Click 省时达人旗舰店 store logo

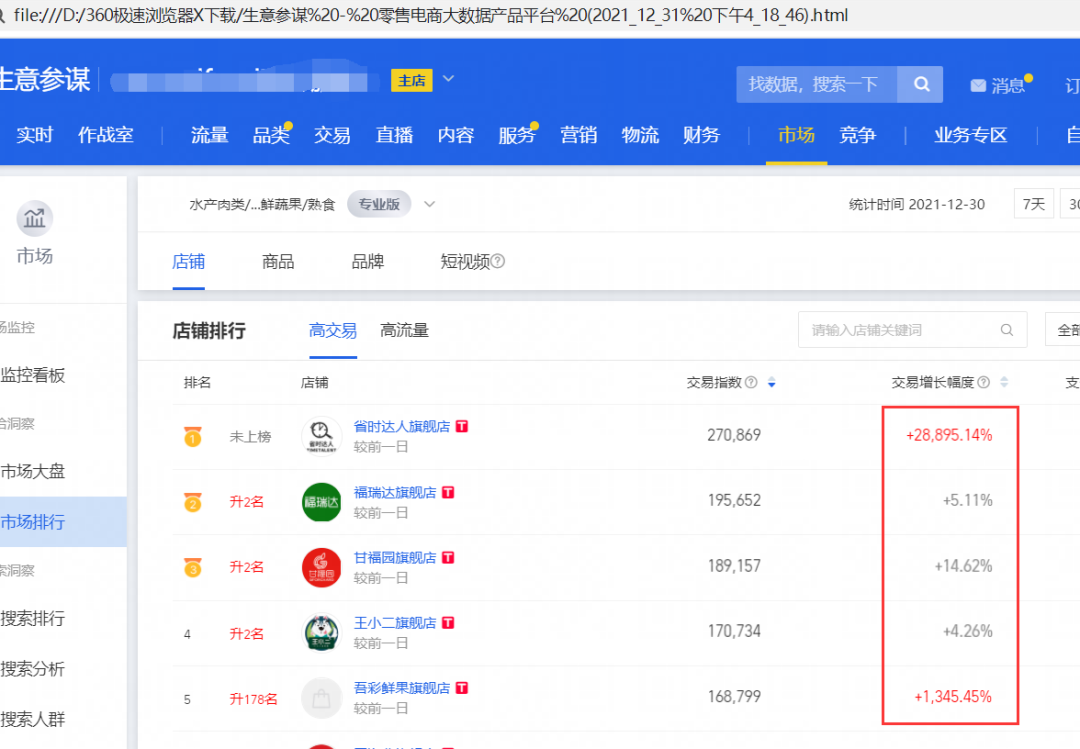322,435
